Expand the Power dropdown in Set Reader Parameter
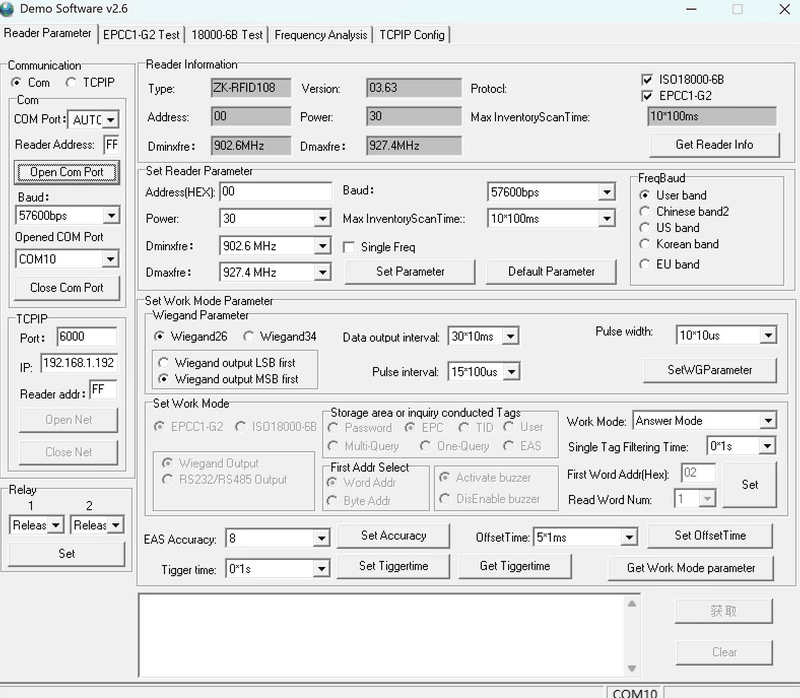This screenshot has height=698, width=800. (322, 219)
